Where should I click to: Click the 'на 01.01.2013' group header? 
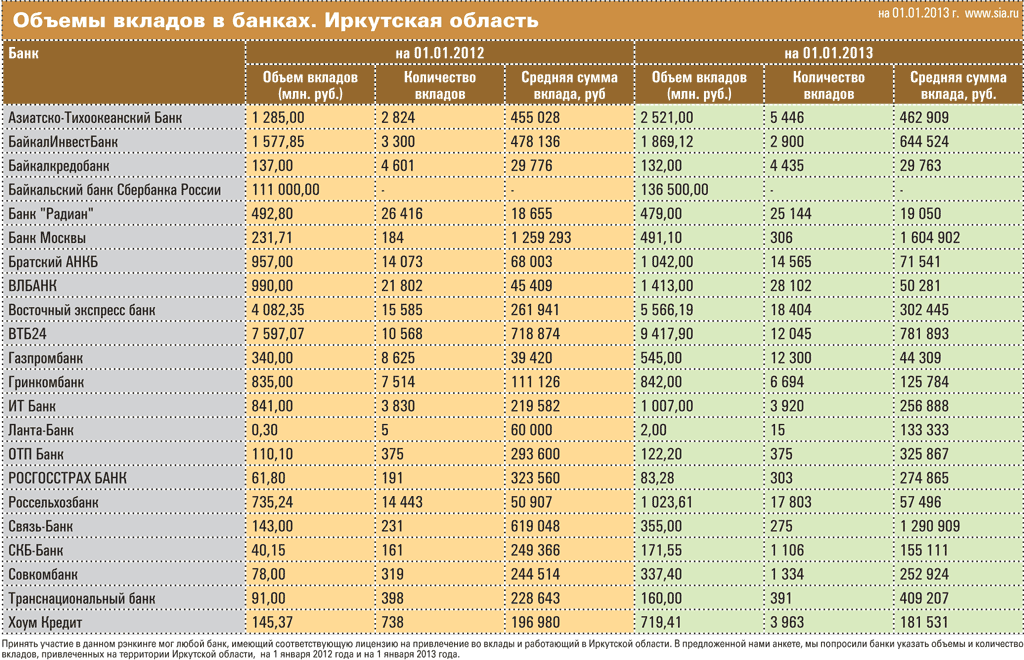click(828, 52)
